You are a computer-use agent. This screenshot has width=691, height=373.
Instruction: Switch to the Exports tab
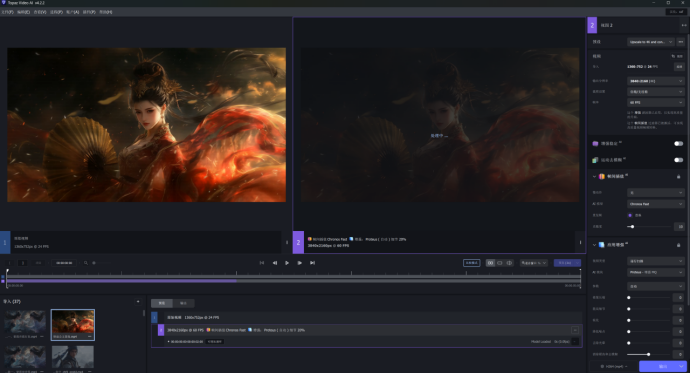(x=183, y=303)
